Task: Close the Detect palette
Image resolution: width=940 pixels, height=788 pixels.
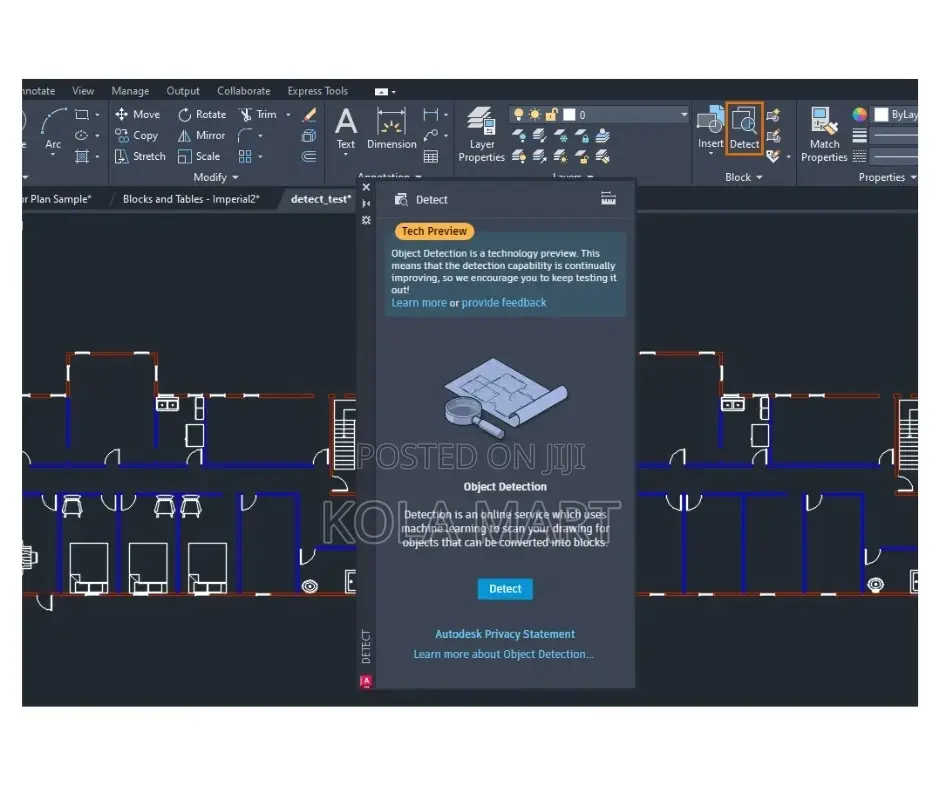Action: click(366, 187)
